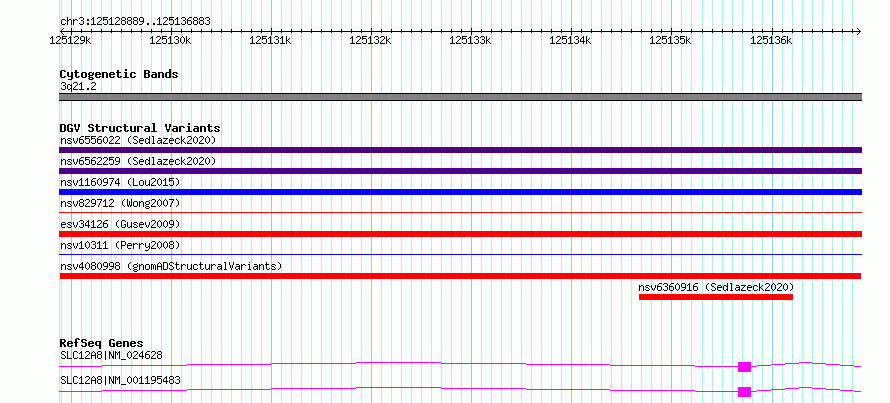Open the nsv4080998 (gnomADStructuralVariants) label
Image resolution: width=890 pixels, height=403 pixels.
point(171,266)
